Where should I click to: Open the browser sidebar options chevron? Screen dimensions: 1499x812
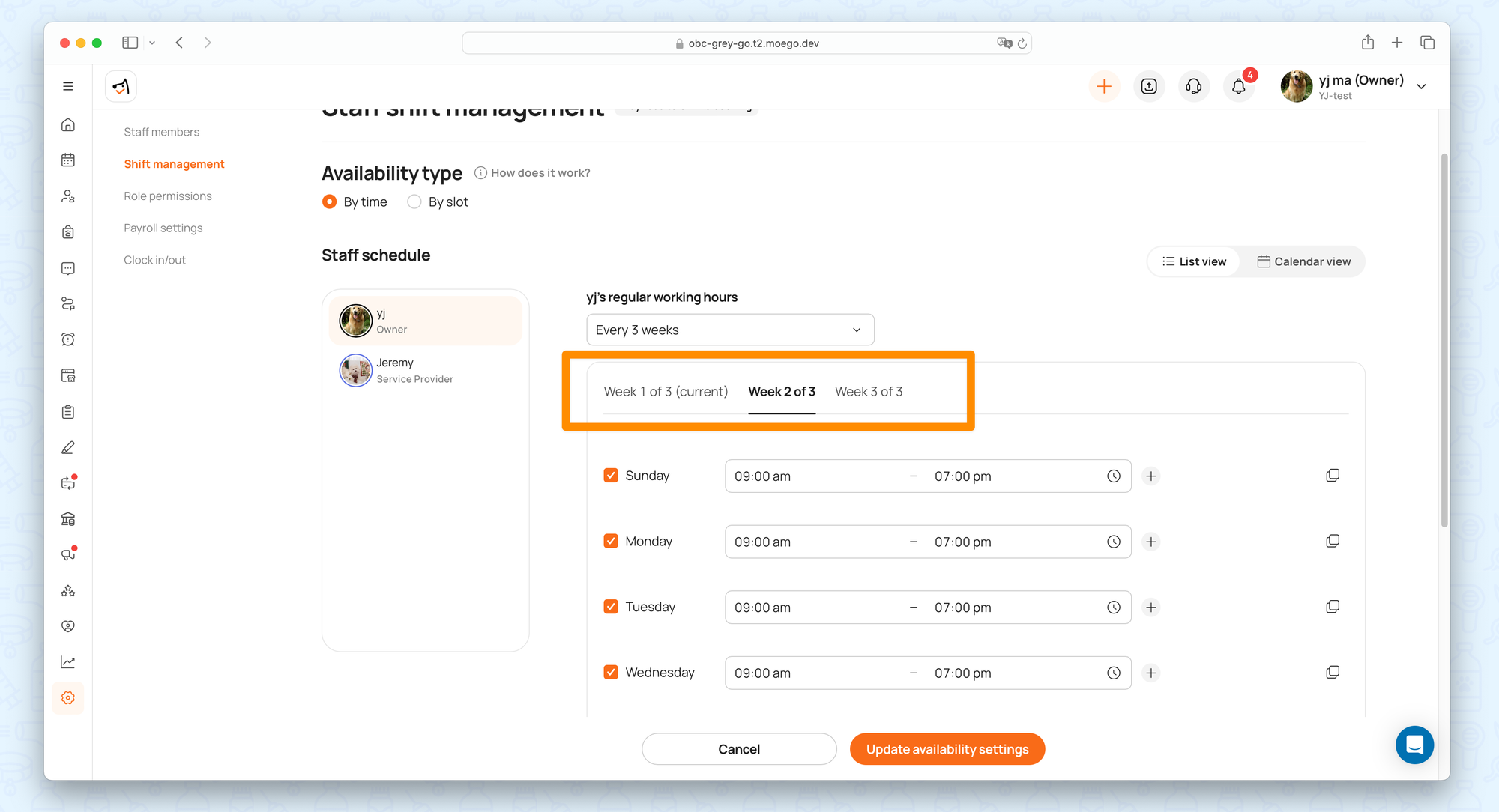[152, 43]
